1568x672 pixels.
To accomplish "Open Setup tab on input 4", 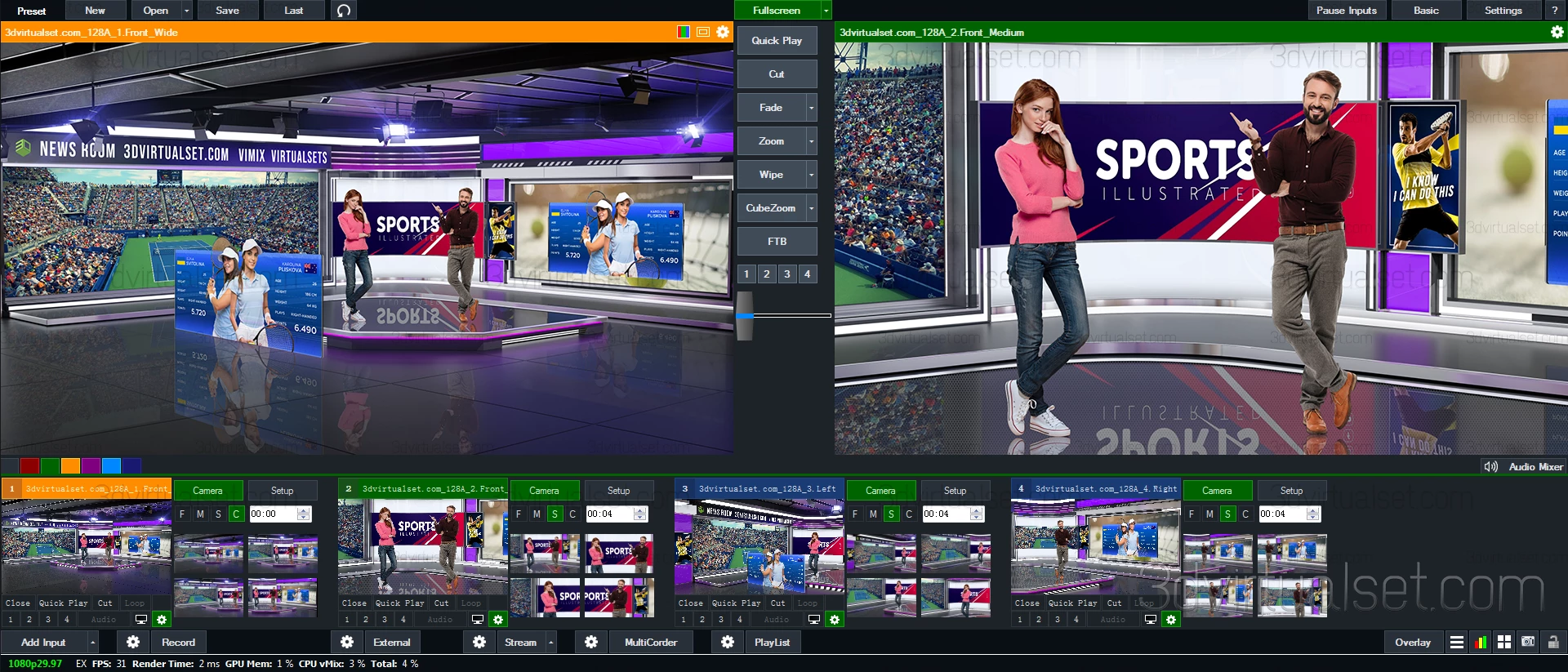I will click(1292, 491).
